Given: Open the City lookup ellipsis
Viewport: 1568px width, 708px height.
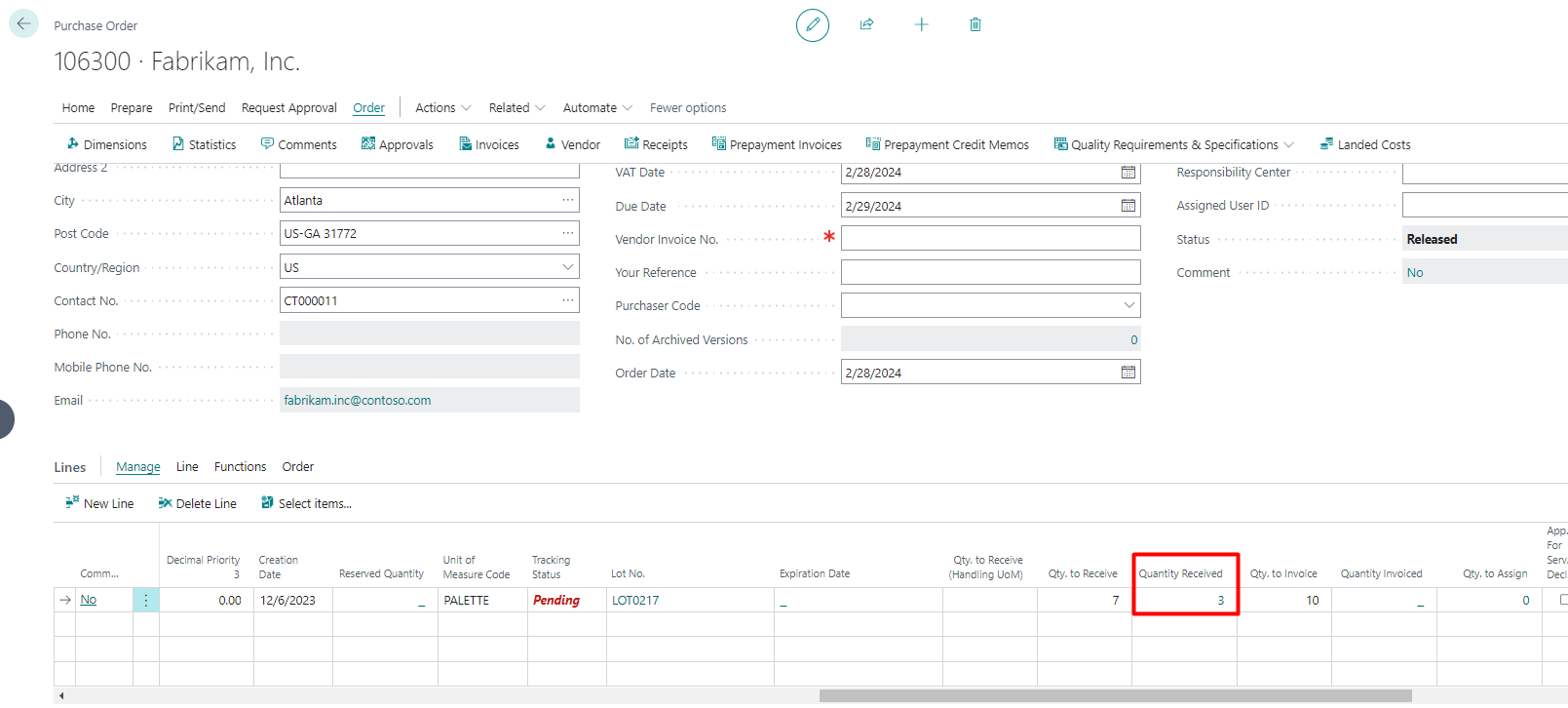Looking at the screenshot, I should click(567, 200).
